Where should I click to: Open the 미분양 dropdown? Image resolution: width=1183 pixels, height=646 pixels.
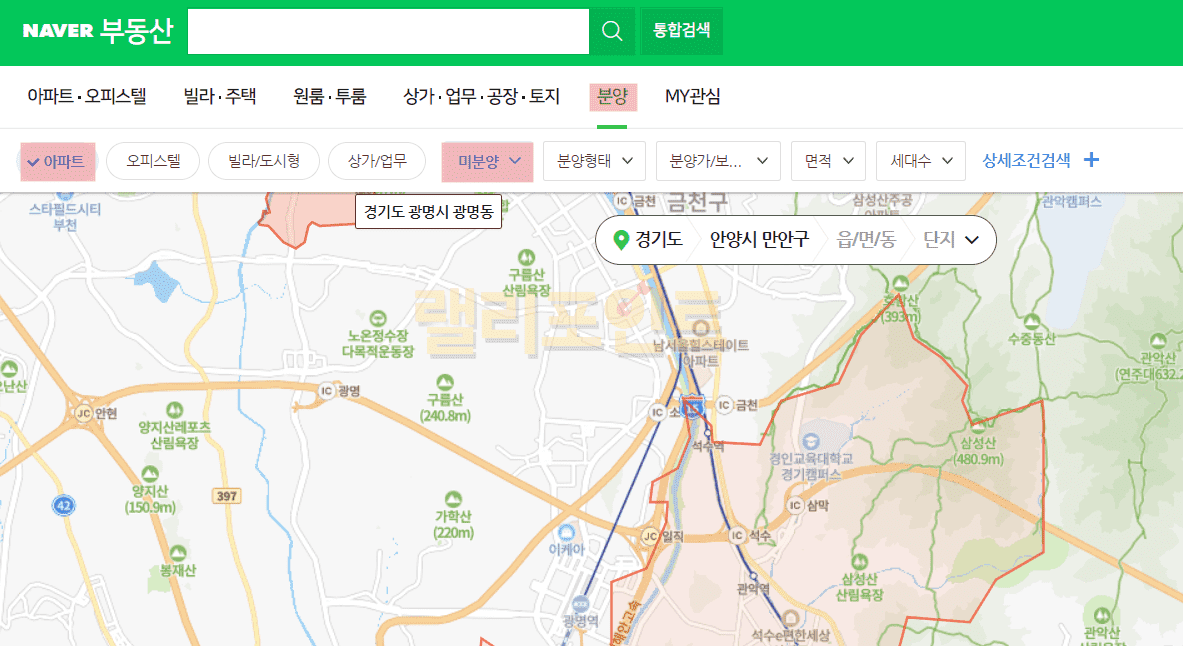click(x=488, y=161)
